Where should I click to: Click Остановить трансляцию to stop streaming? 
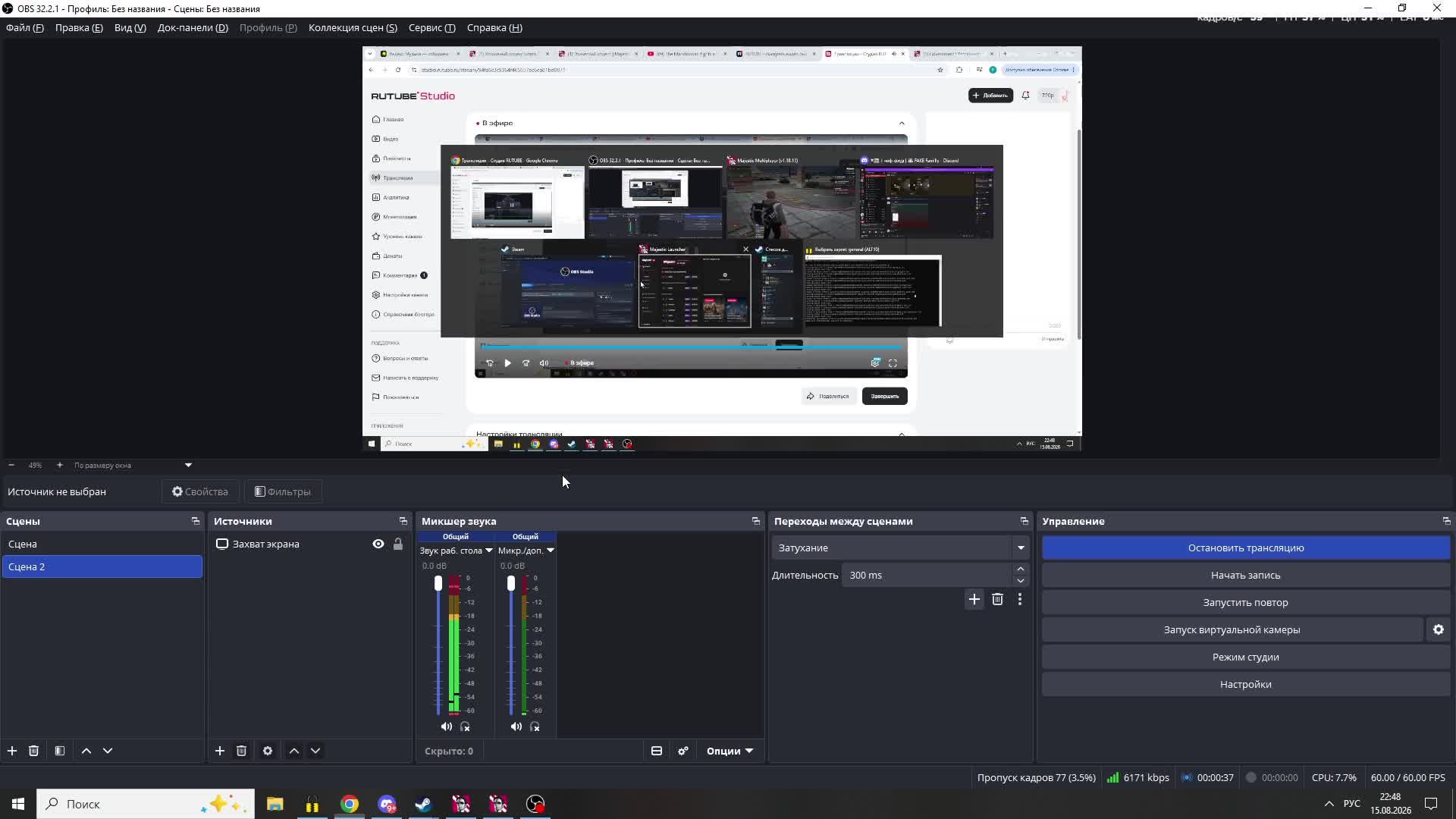[1246, 548]
